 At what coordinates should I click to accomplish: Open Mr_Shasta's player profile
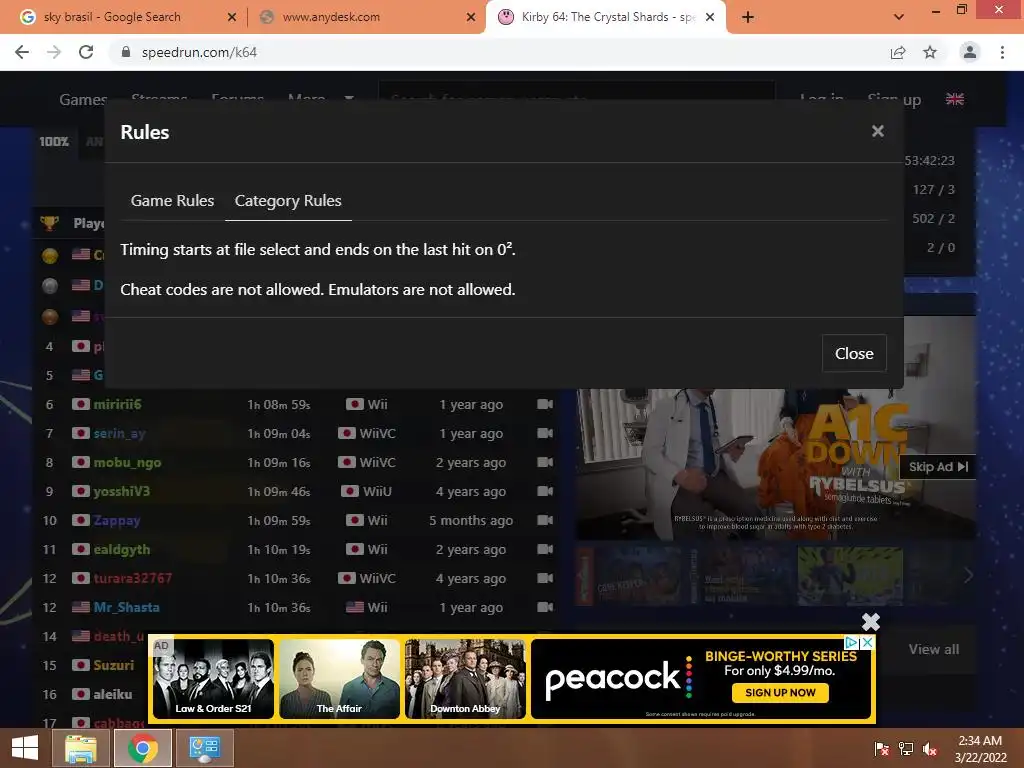(127, 607)
